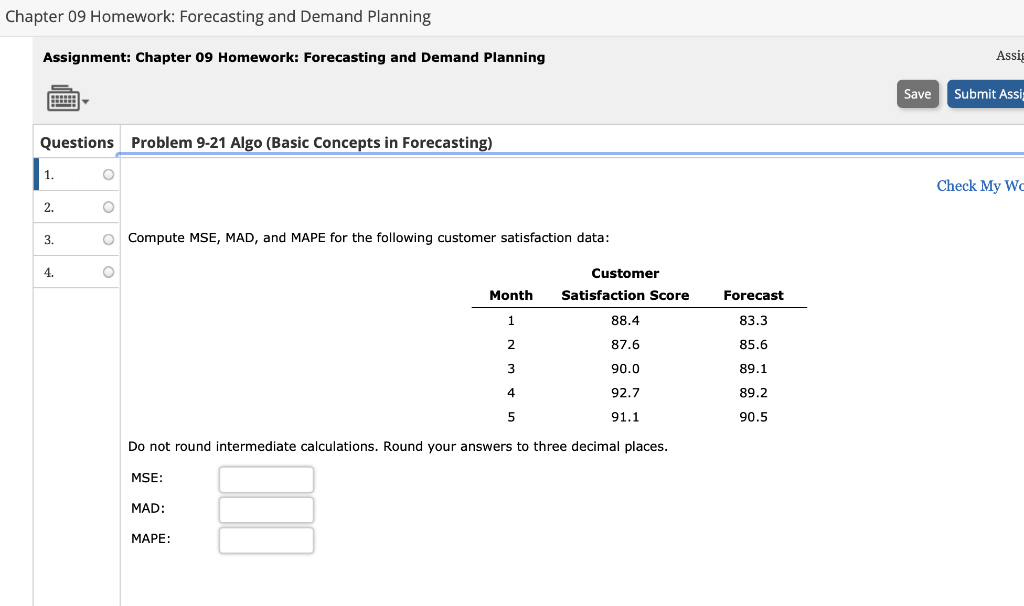The image size is (1024, 606).
Task: Click inside the MAPE answer field
Action: [266, 540]
